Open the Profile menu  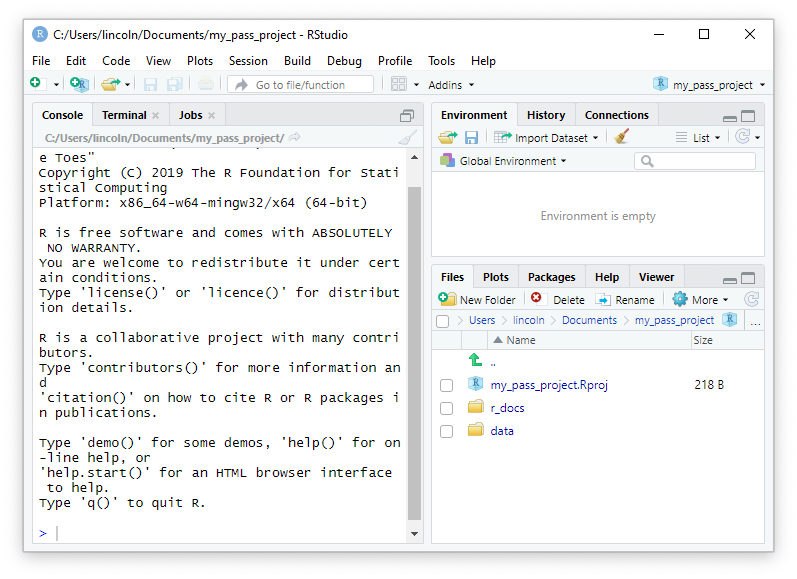click(395, 61)
